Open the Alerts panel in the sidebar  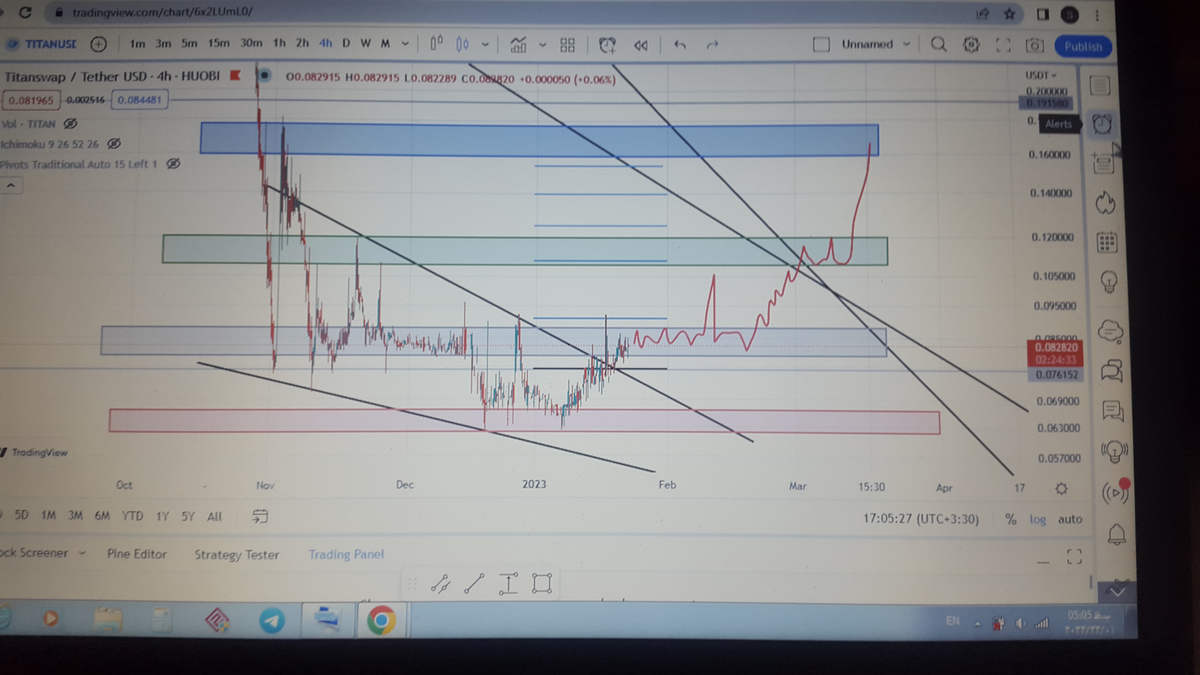[1102, 124]
